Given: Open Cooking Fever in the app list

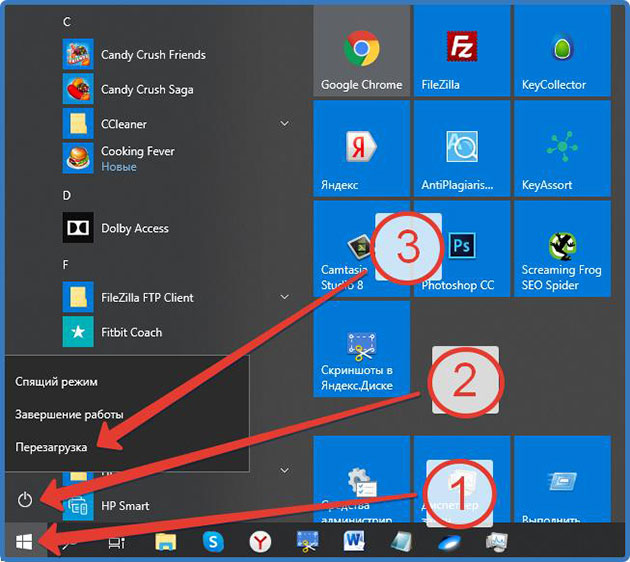Looking at the screenshot, I should point(177,158).
